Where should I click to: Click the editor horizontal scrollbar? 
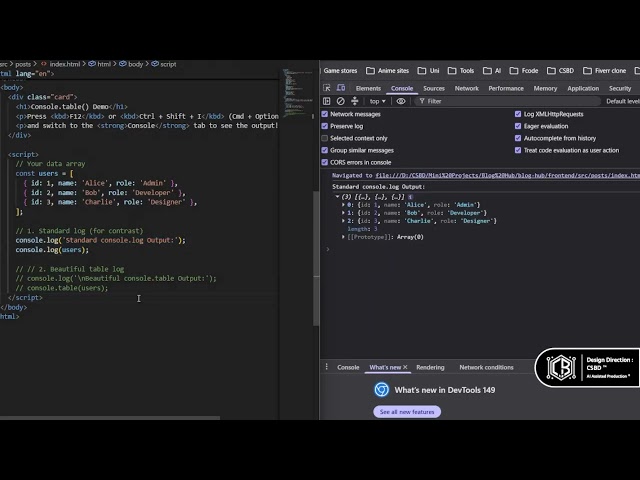click(x=110, y=418)
